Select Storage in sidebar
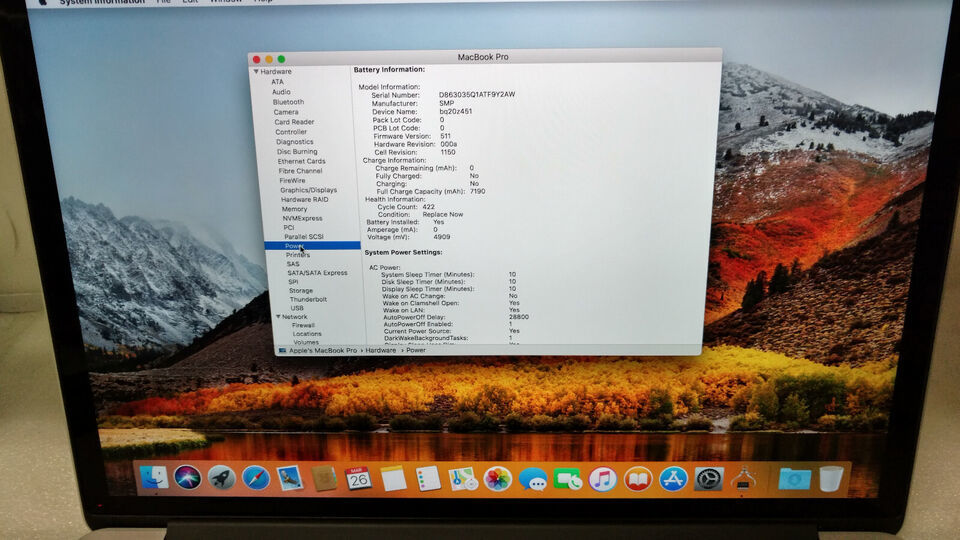The width and height of the screenshot is (960, 540). 301,290
